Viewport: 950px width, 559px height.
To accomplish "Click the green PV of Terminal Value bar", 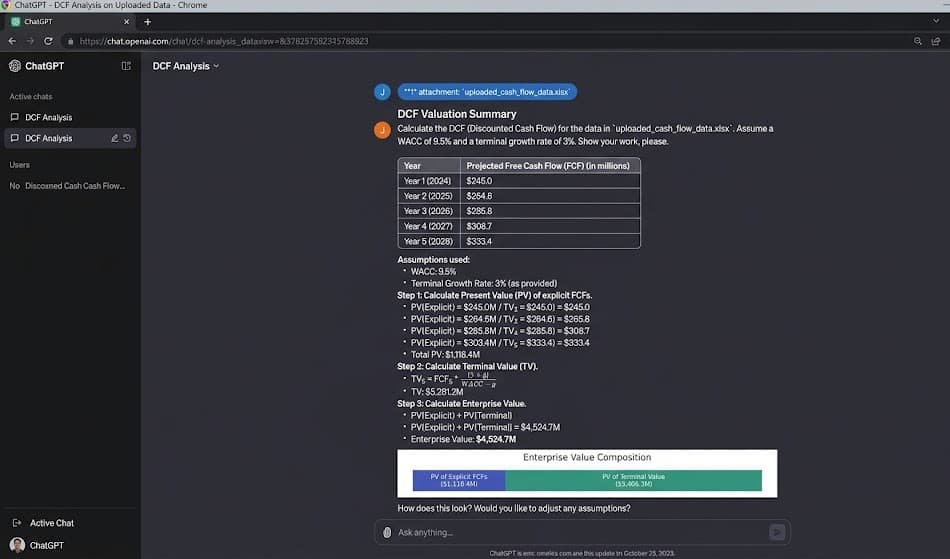I will click(633, 480).
